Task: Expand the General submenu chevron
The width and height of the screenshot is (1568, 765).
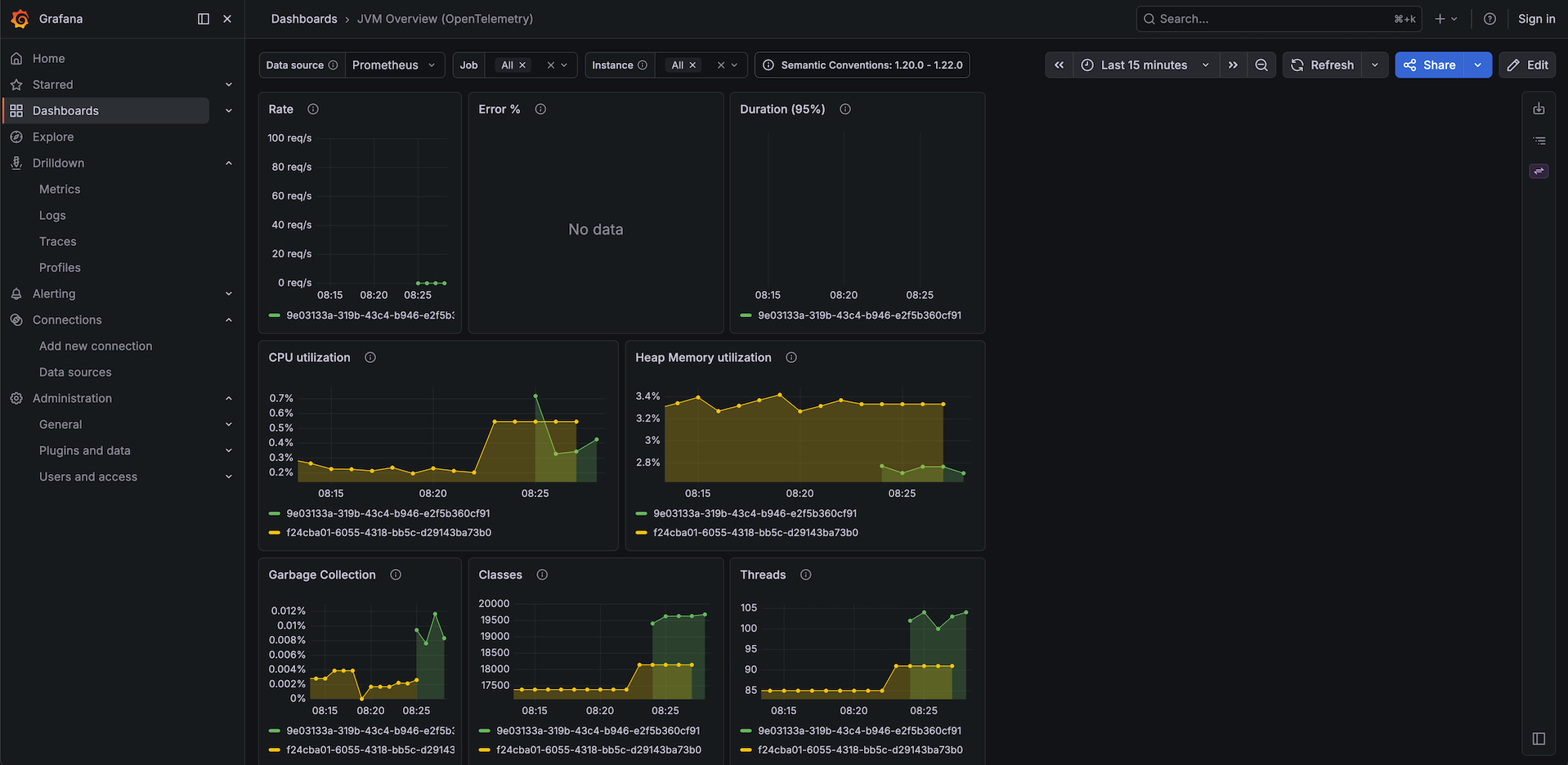Action: pyautogui.click(x=229, y=424)
